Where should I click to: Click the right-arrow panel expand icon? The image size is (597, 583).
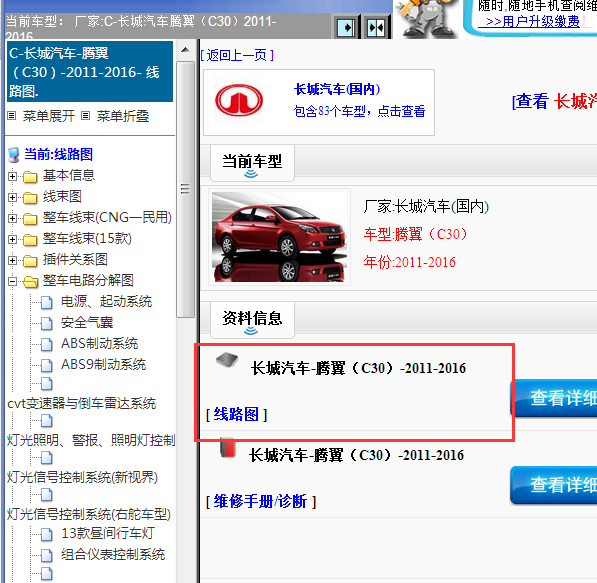pos(346,27)
